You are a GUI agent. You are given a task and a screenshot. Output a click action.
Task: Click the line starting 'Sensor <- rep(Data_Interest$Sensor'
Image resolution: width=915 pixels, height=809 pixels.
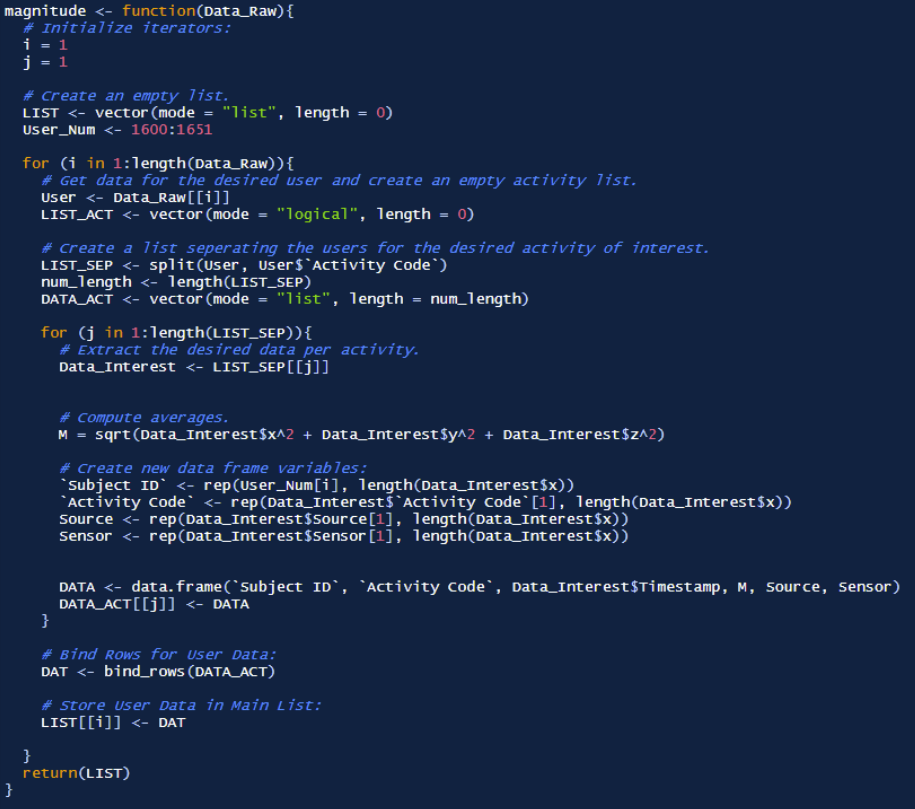(x=344, y=536)
